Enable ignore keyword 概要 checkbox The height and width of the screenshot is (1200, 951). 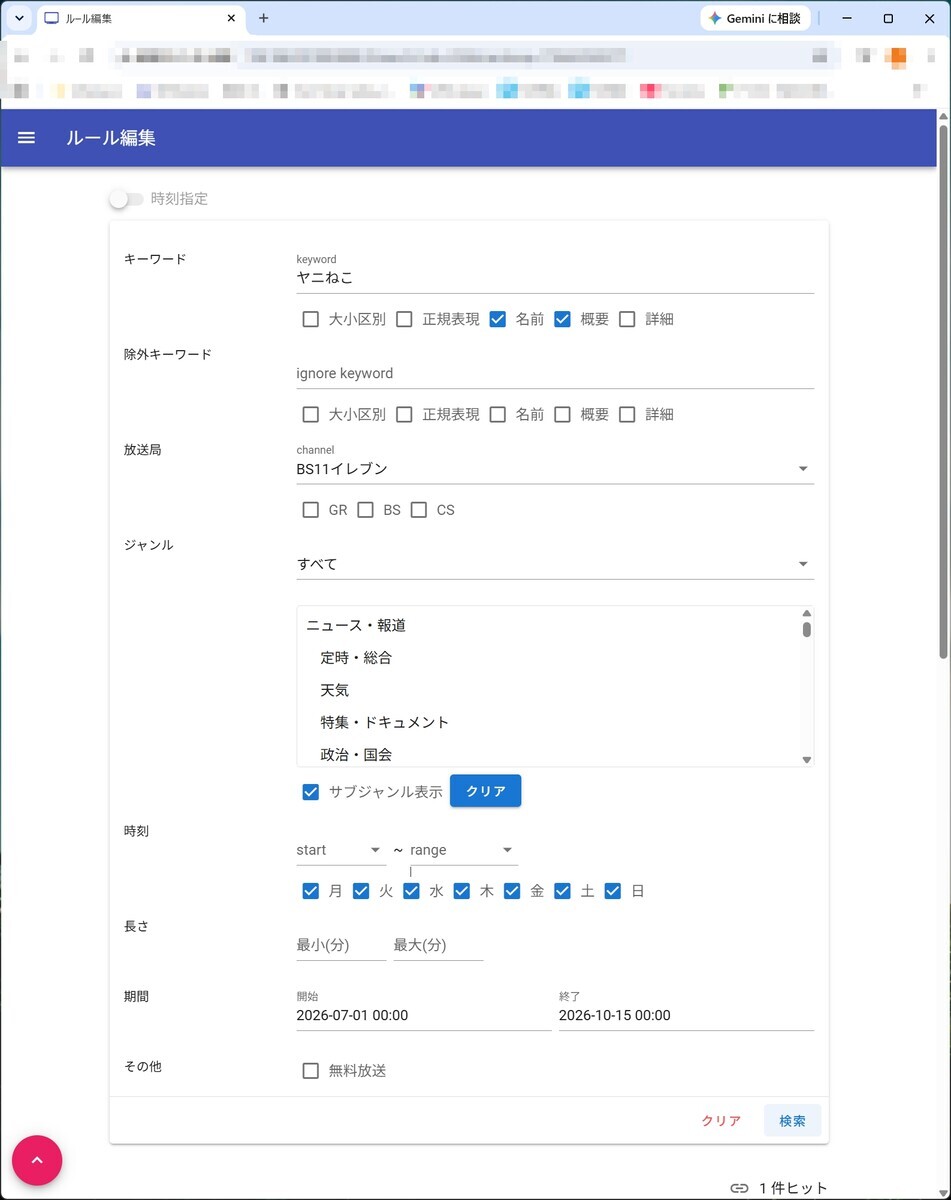[562, 414]
